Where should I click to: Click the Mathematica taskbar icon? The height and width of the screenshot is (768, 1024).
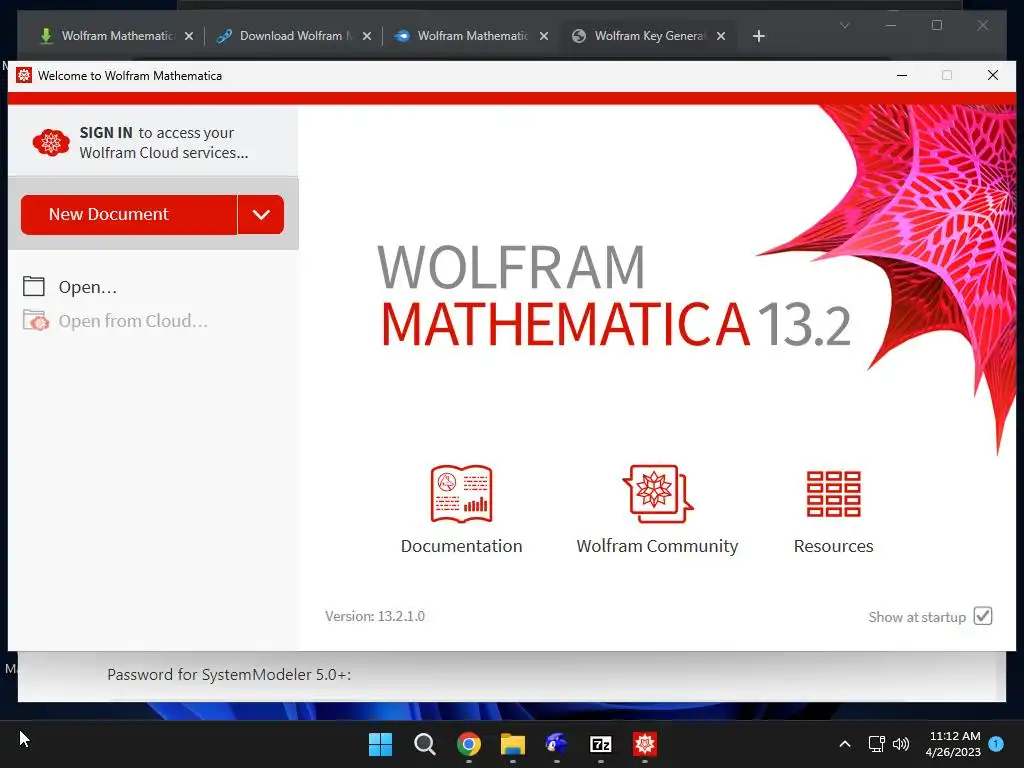pos(645,744)
